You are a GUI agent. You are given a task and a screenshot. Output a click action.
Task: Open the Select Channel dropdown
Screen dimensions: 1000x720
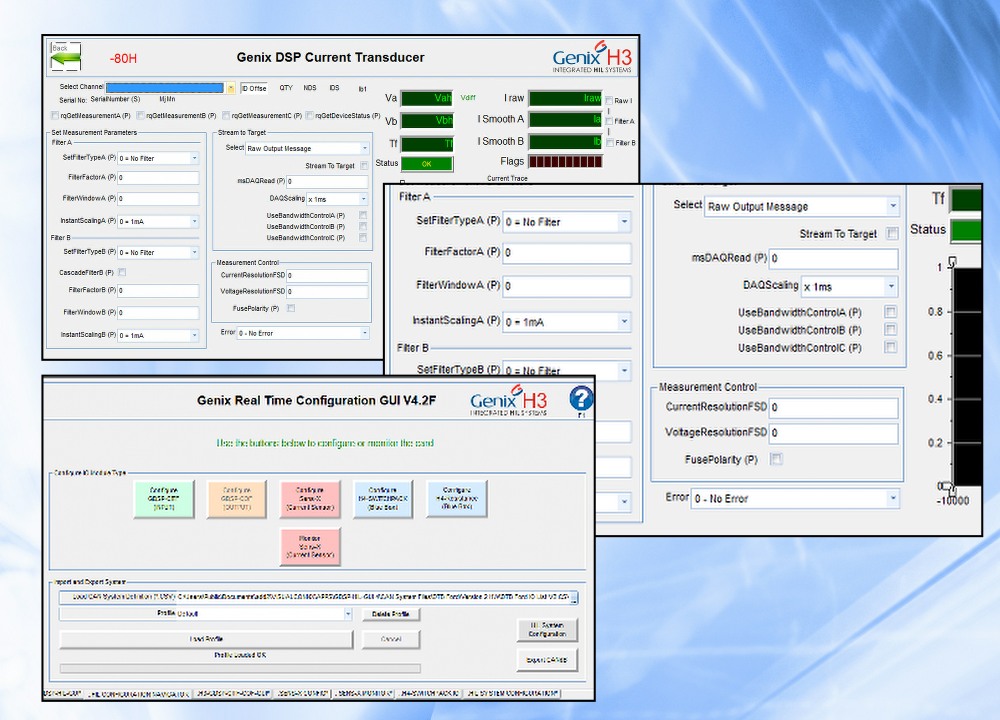tap(230, 88)
